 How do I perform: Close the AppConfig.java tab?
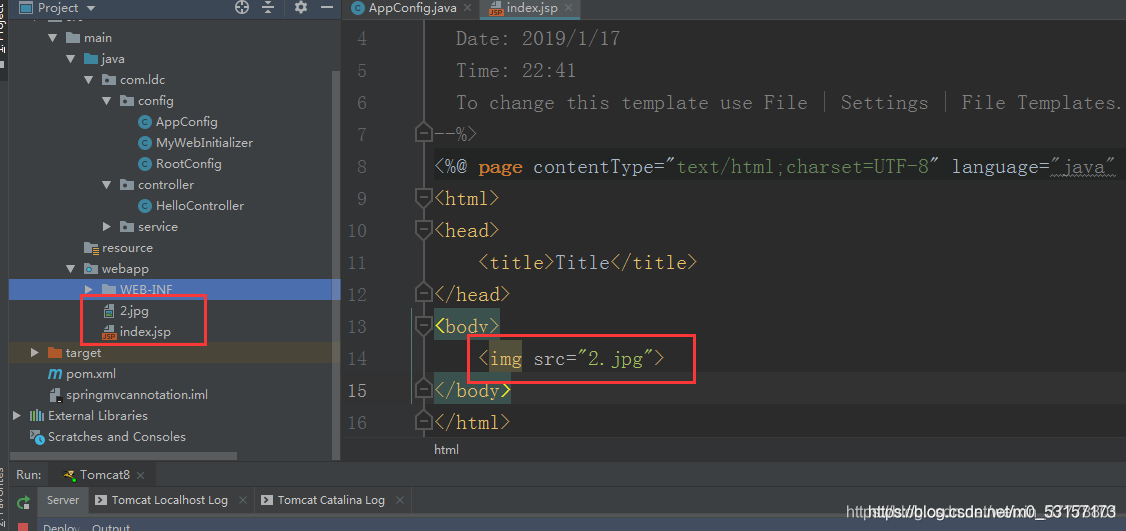[x=467, y=9]
